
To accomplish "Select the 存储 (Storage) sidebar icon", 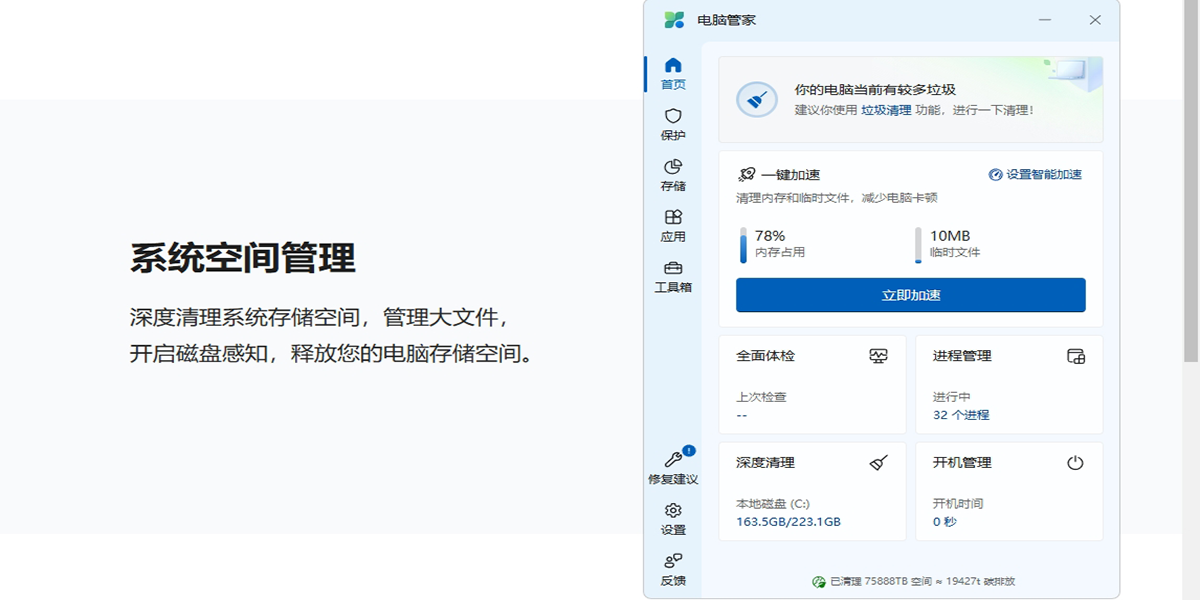I will coord(673,167).
